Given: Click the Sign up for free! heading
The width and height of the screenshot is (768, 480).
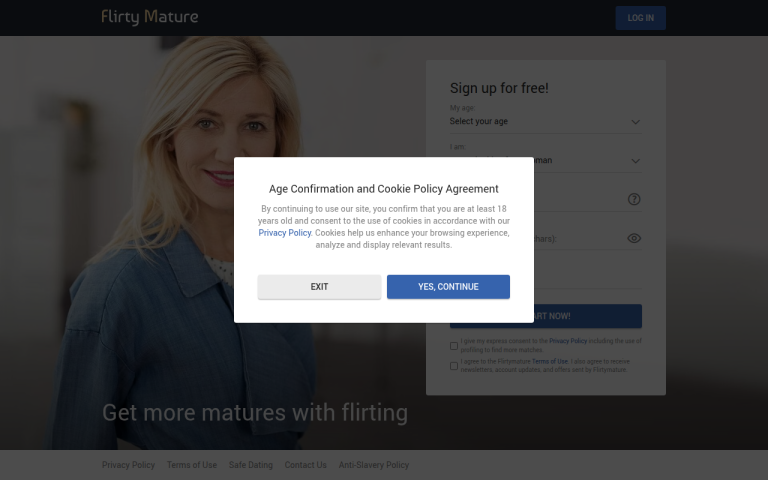Looking at the screenshot, I should (x=499, y=88).
